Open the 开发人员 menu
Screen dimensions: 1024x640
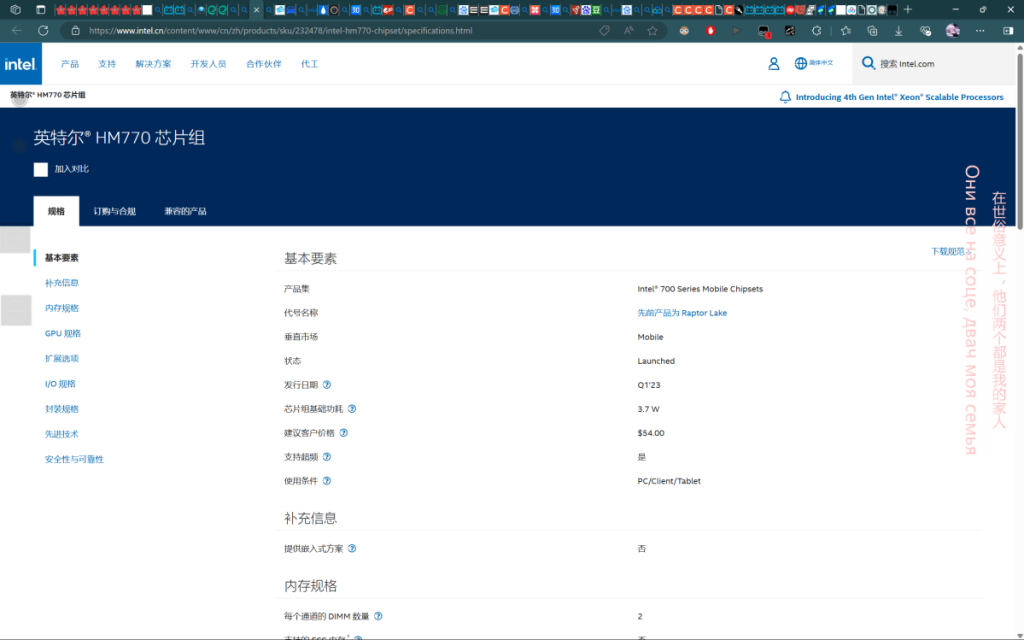208,64
